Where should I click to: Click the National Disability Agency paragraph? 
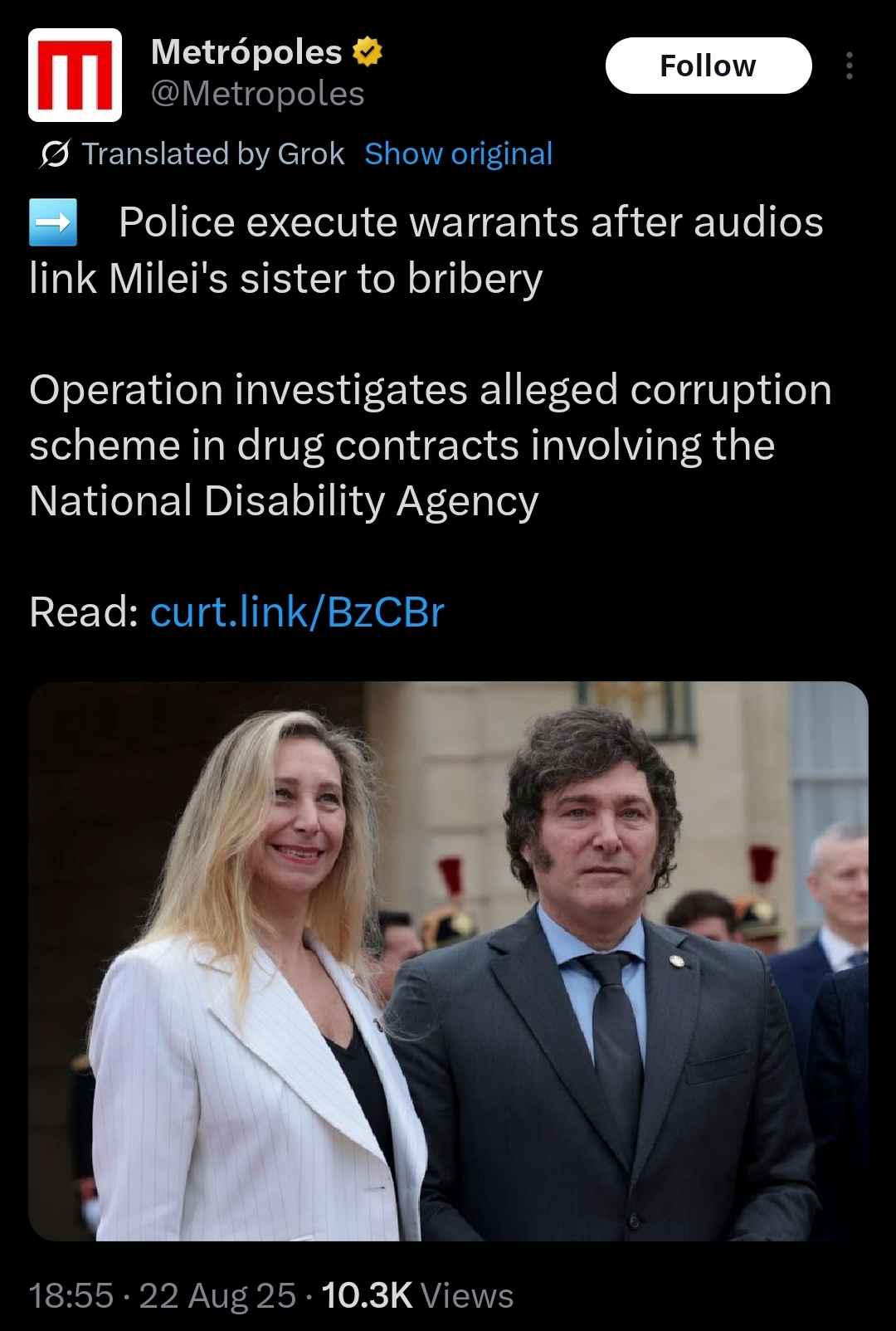tap(431, 446)
